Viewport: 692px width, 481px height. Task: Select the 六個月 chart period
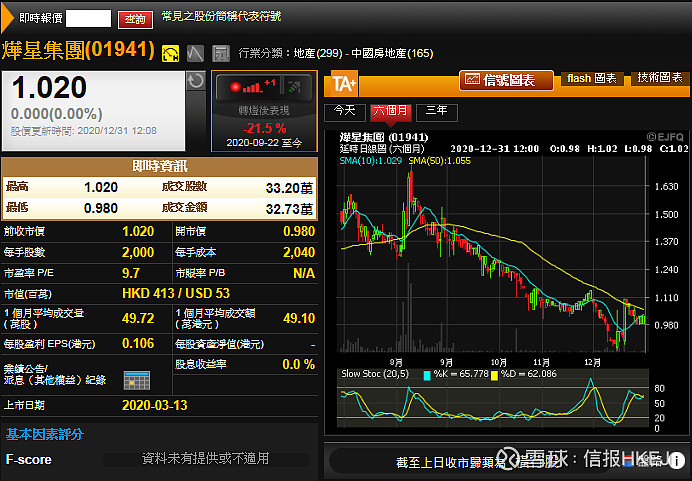pyautogui.click(x=391, y=112)
